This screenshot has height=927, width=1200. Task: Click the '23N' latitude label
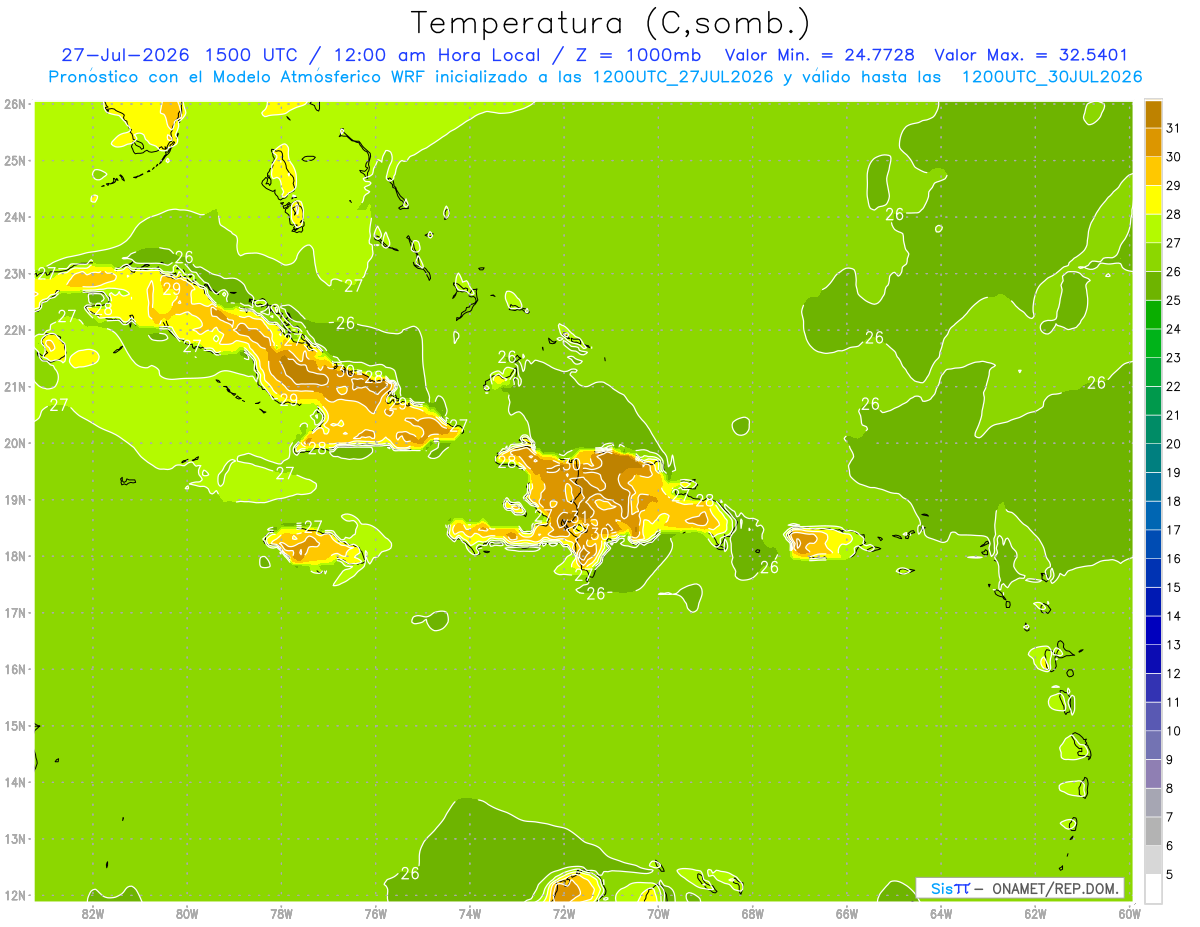15,273
